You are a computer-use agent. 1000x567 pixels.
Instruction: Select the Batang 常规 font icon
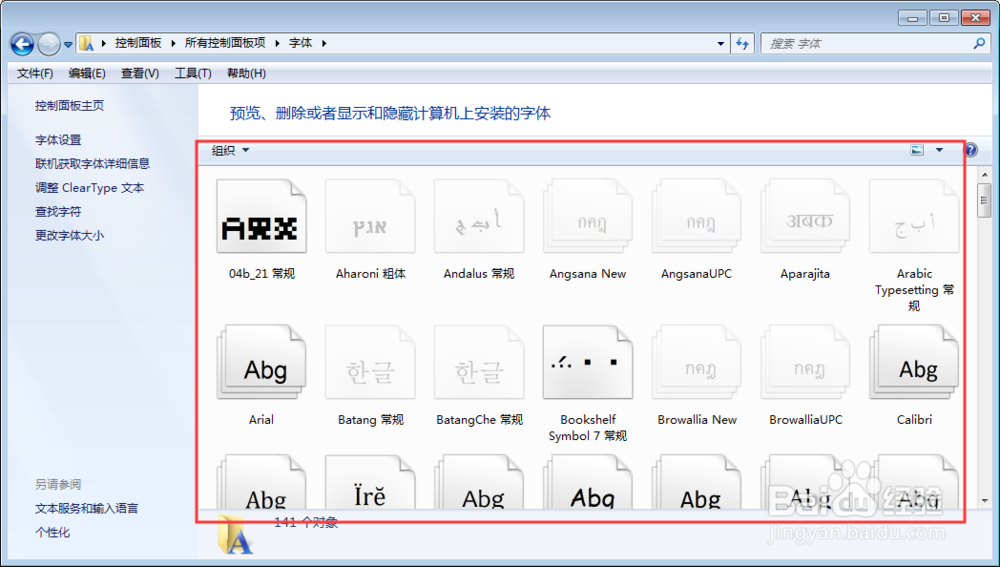point(370,362)
